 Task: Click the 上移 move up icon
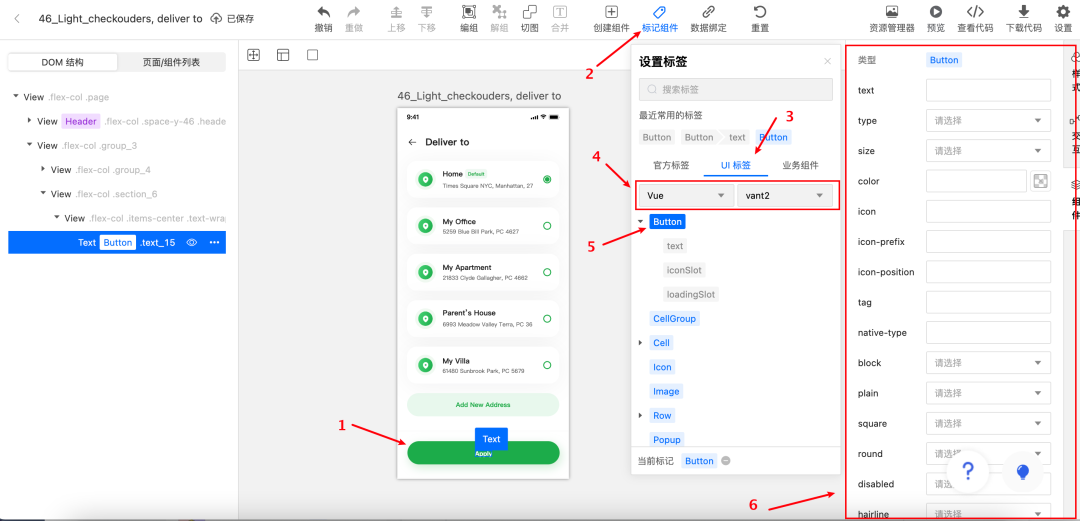[x=397, y=12]
